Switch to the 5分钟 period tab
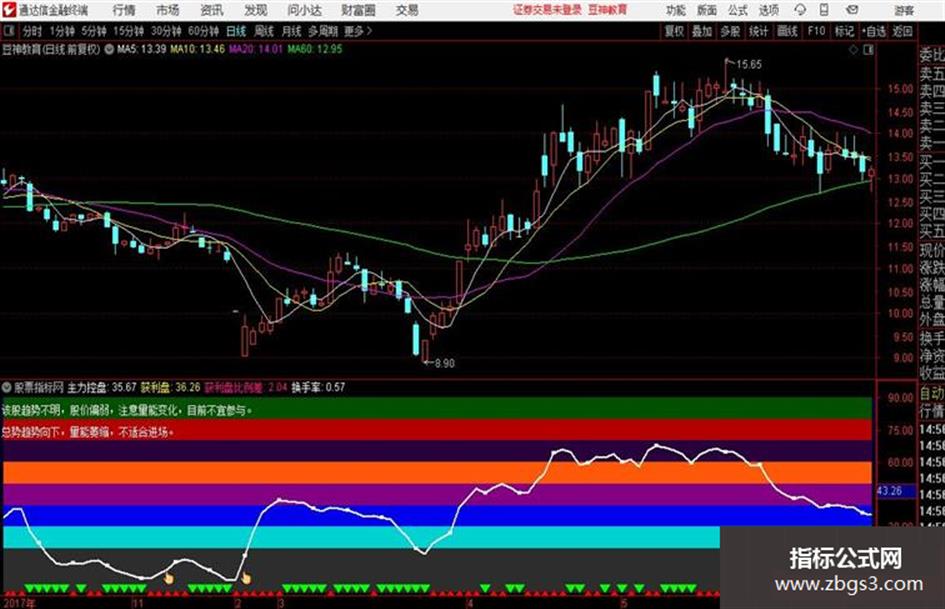945x609 pixels. pyautogui.click(x=94, y=31)
